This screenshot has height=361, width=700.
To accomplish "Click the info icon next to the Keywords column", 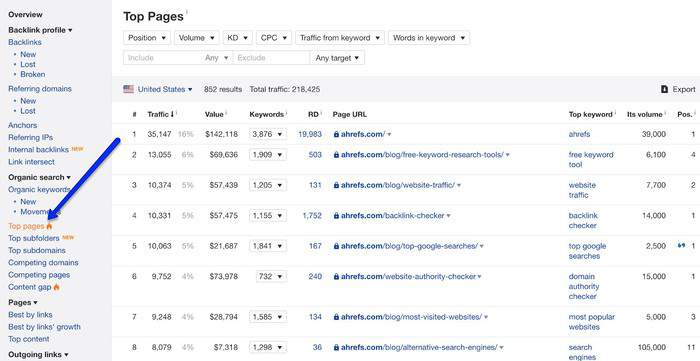I will pos(286,112).
